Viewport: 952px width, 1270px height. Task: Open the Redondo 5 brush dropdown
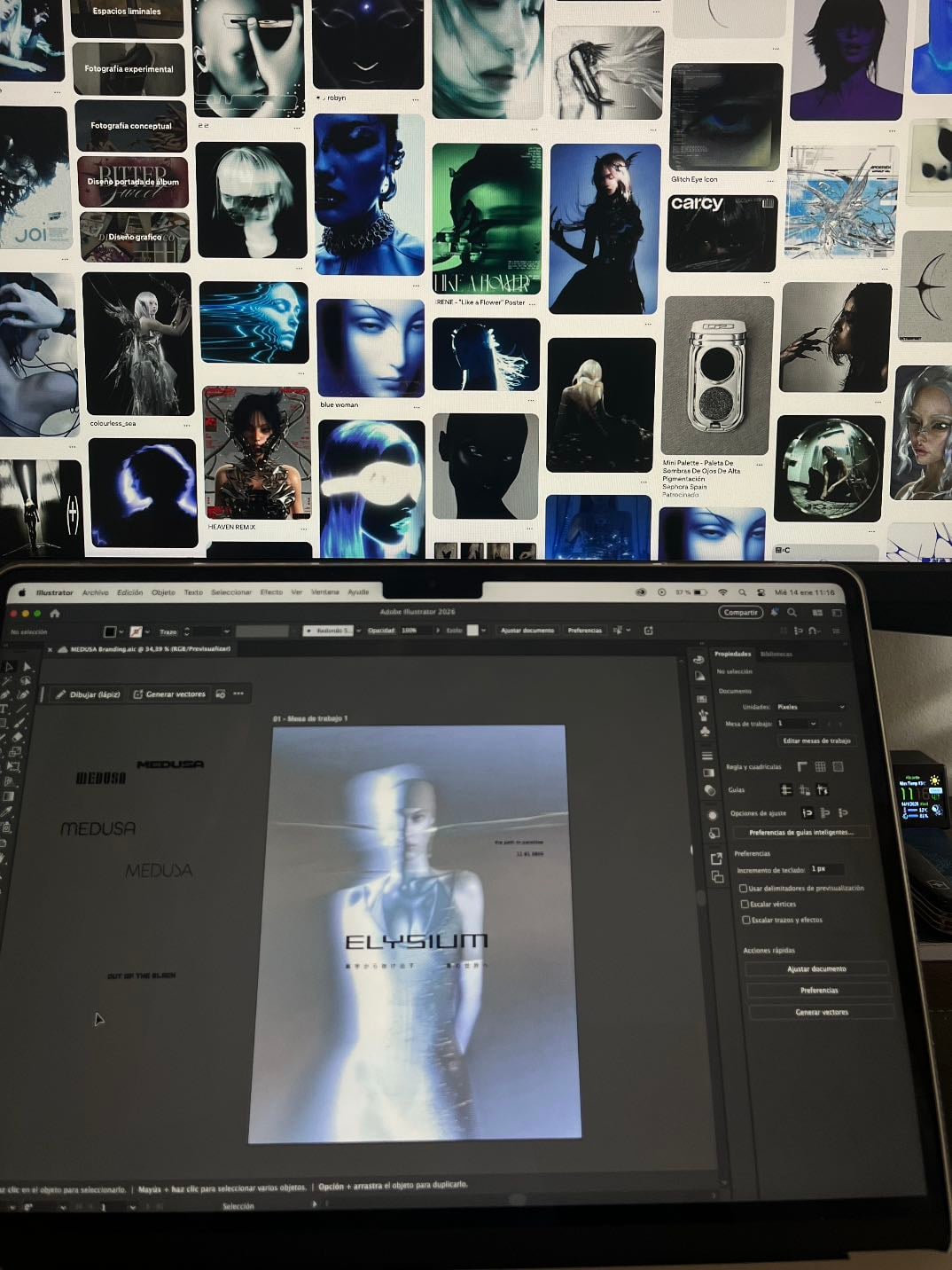point(331,631)
